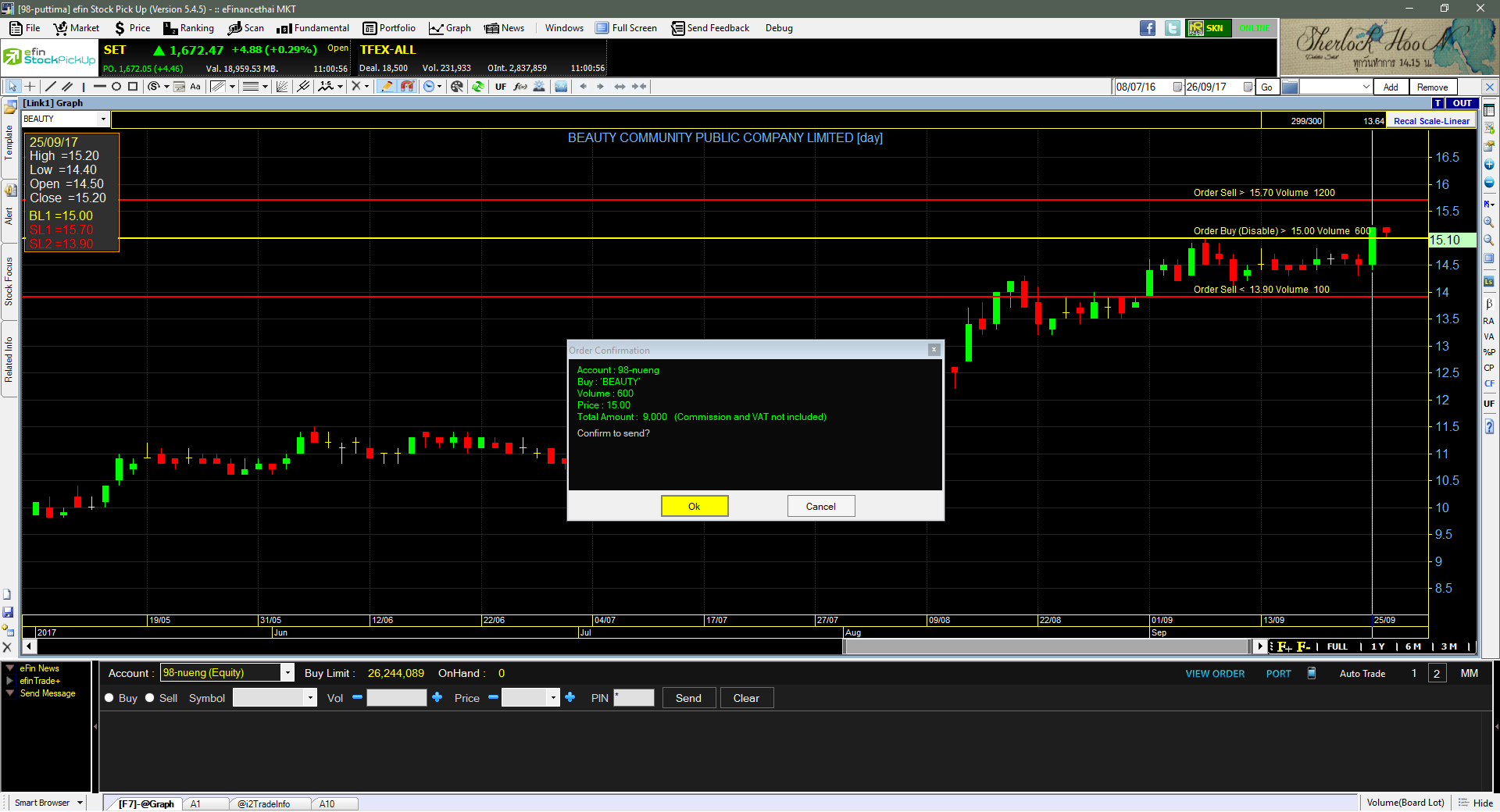Expand the line style dropdown arrow
Screen dimensions: 1500x812
point(265,87)
